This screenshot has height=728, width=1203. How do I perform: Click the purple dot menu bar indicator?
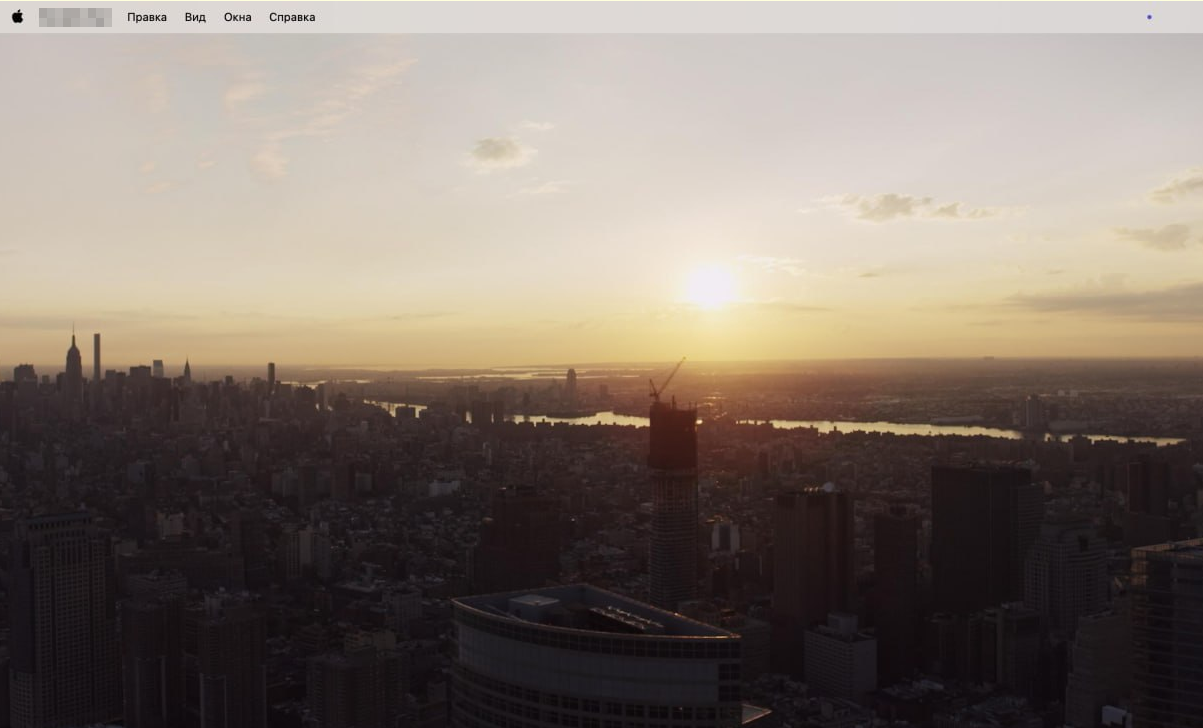(1149, 17)
